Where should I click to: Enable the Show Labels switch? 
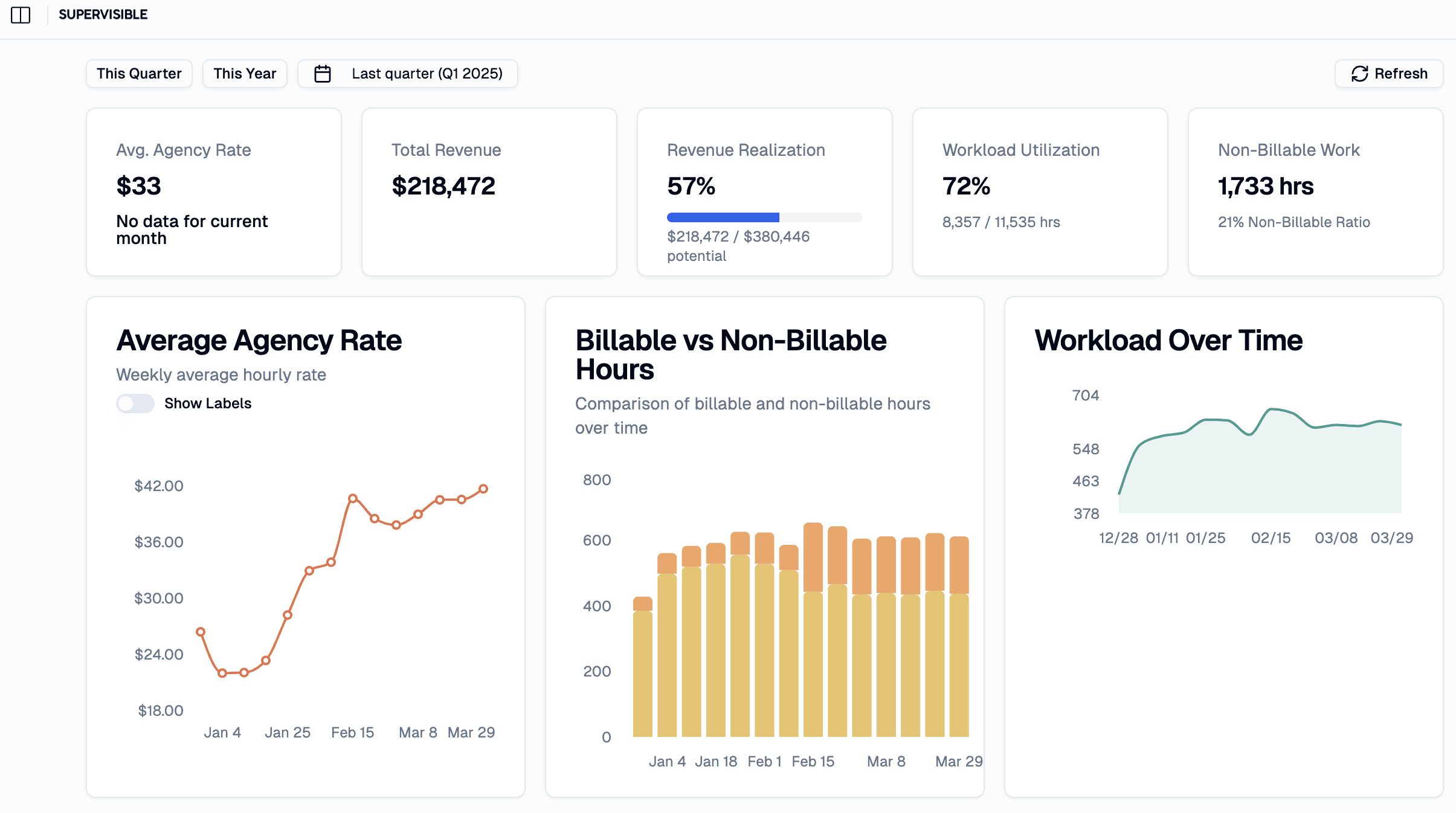[135, 403]
